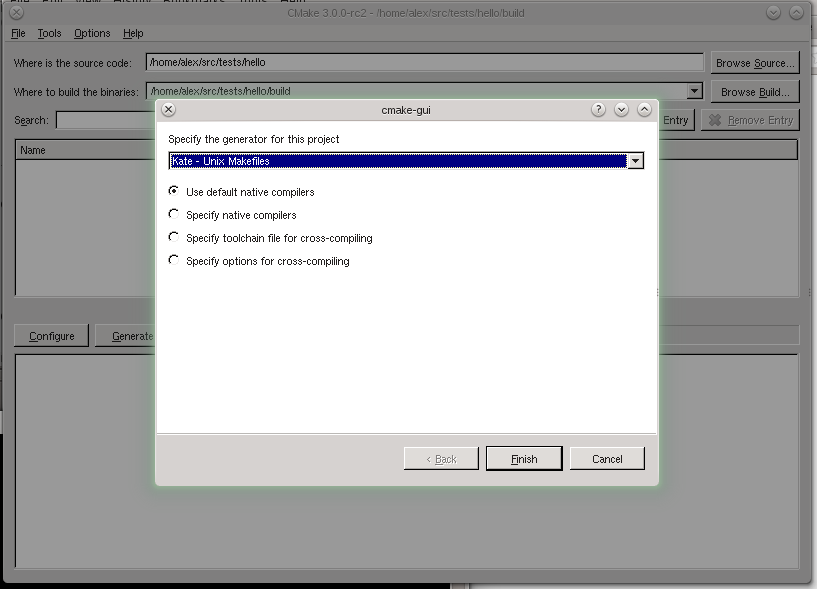The image size is (817, 589).
Task: Close the cmake-gui dialog with X icon
Action: coord(168,110)
